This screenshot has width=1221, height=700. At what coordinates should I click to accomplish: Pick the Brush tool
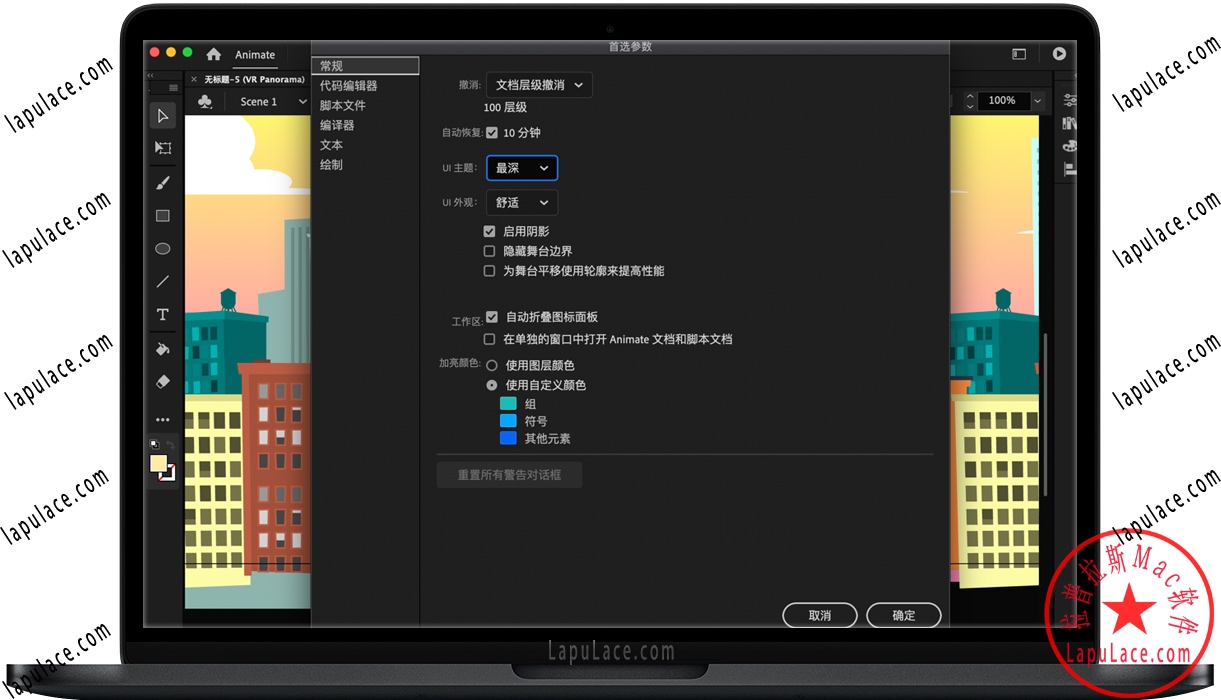click(x=162, y=182)
